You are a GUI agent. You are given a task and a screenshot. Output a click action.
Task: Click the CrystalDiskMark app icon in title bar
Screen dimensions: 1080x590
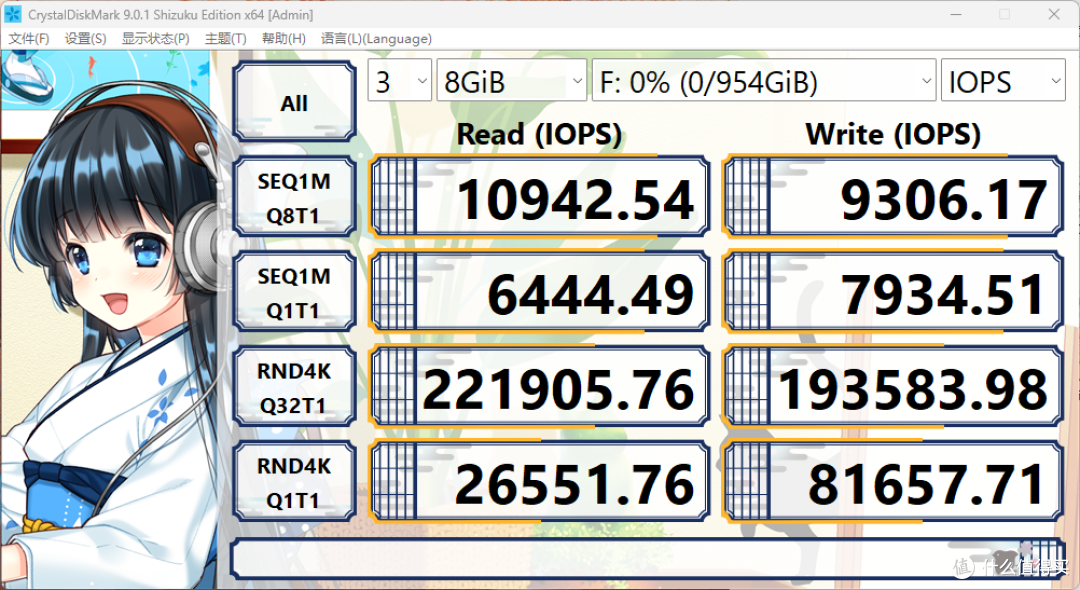click(12, 14)
